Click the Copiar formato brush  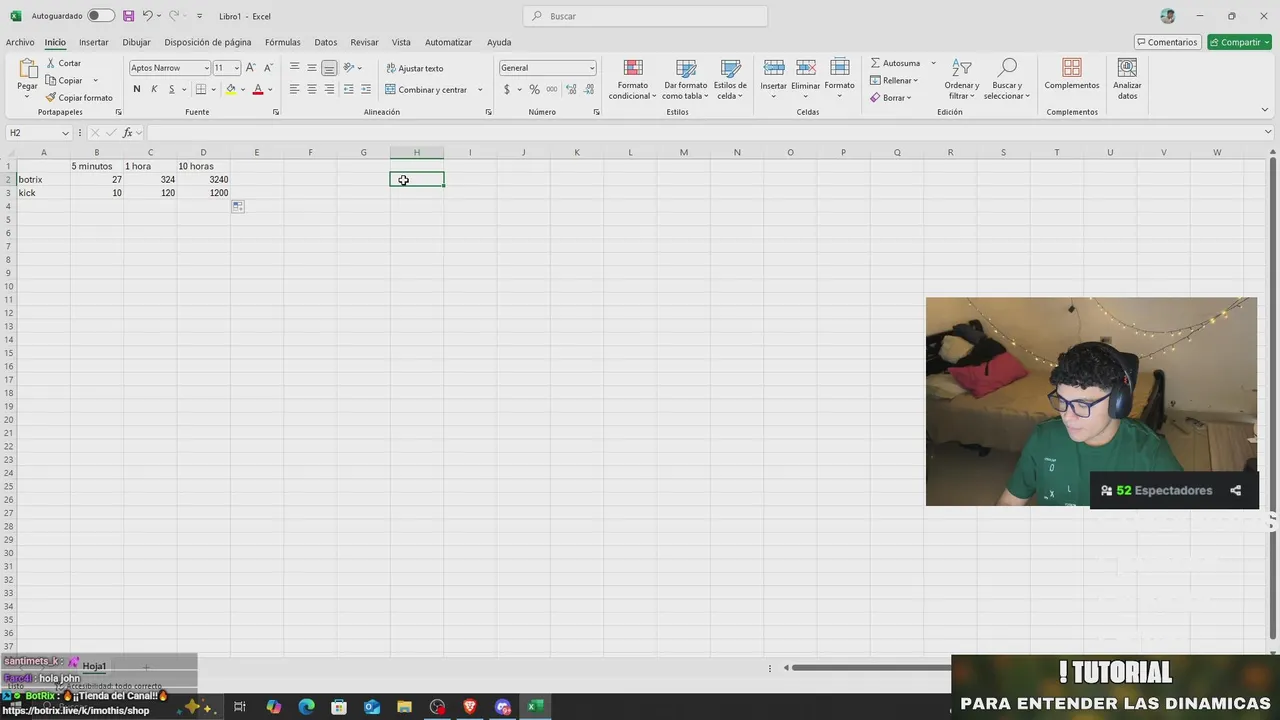(x=78, y=98)
